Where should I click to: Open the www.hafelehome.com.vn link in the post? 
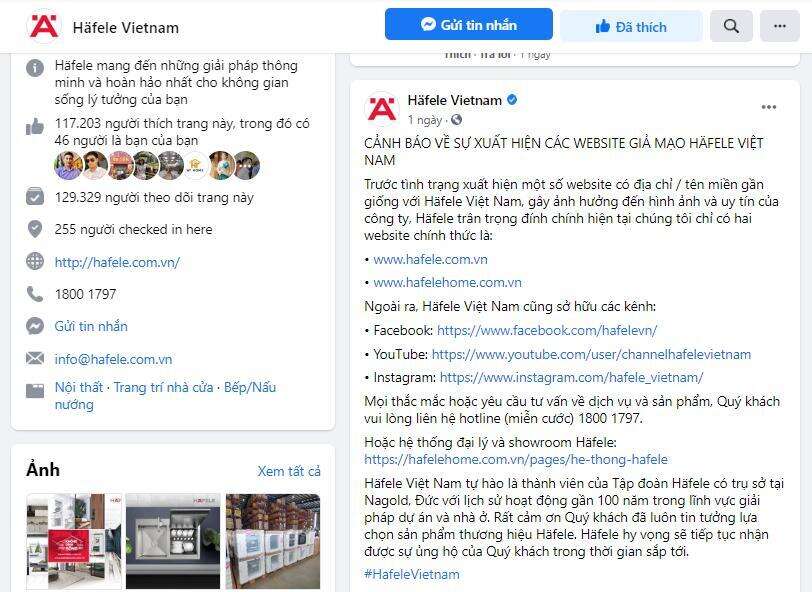coord(447,282)
